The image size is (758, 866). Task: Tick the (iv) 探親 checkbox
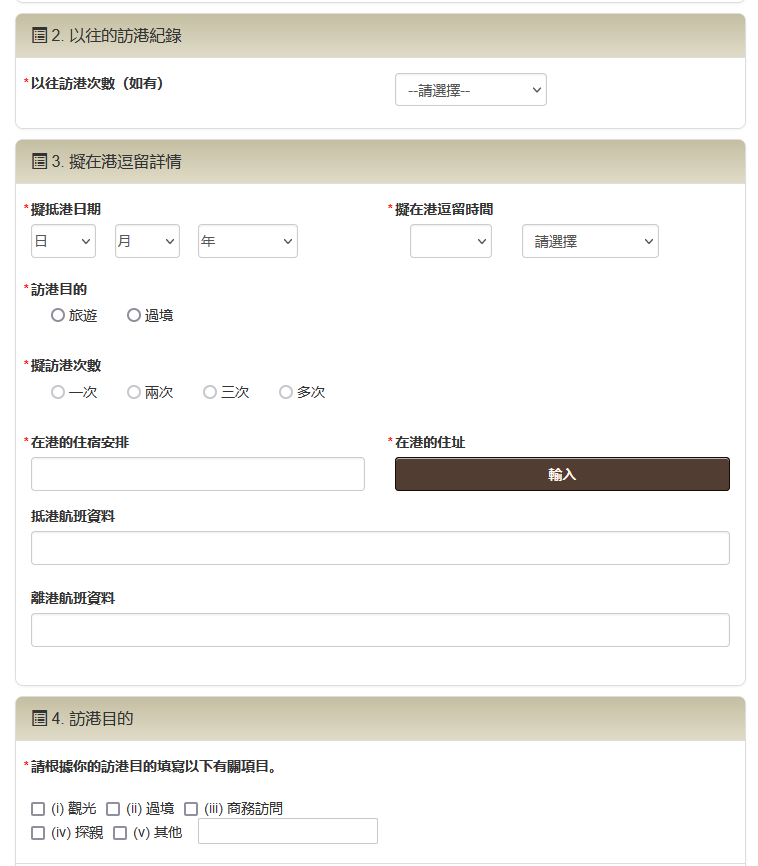(x=38, y=833)
